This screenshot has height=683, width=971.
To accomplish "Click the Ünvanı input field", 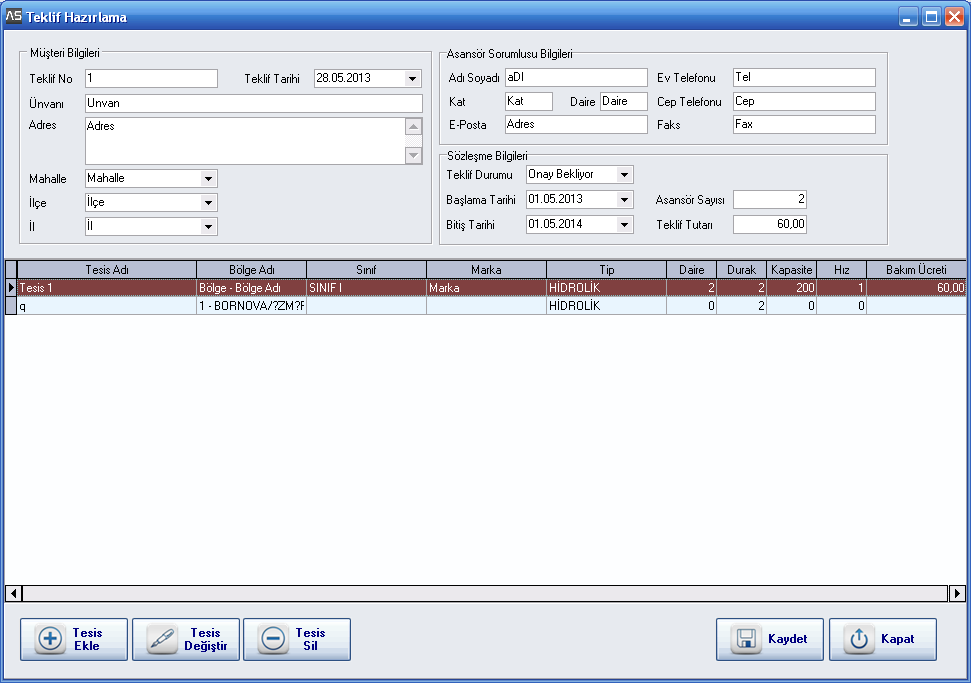I will pos(254,103).
